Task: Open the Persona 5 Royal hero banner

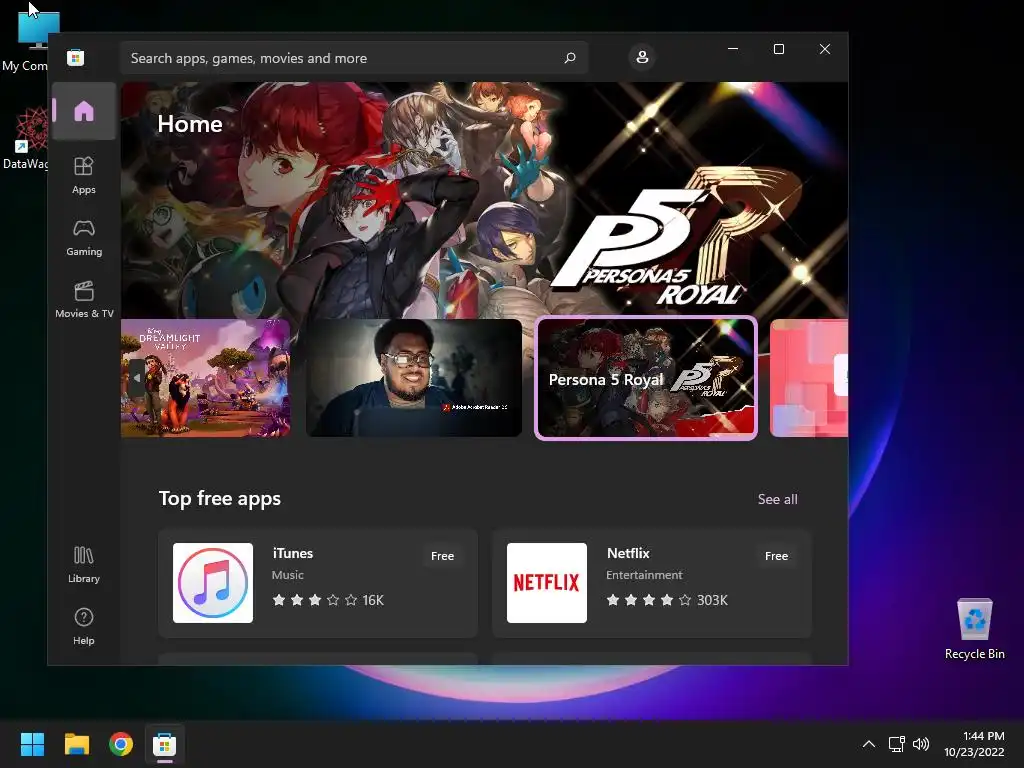Action: (x=485, y=199)
